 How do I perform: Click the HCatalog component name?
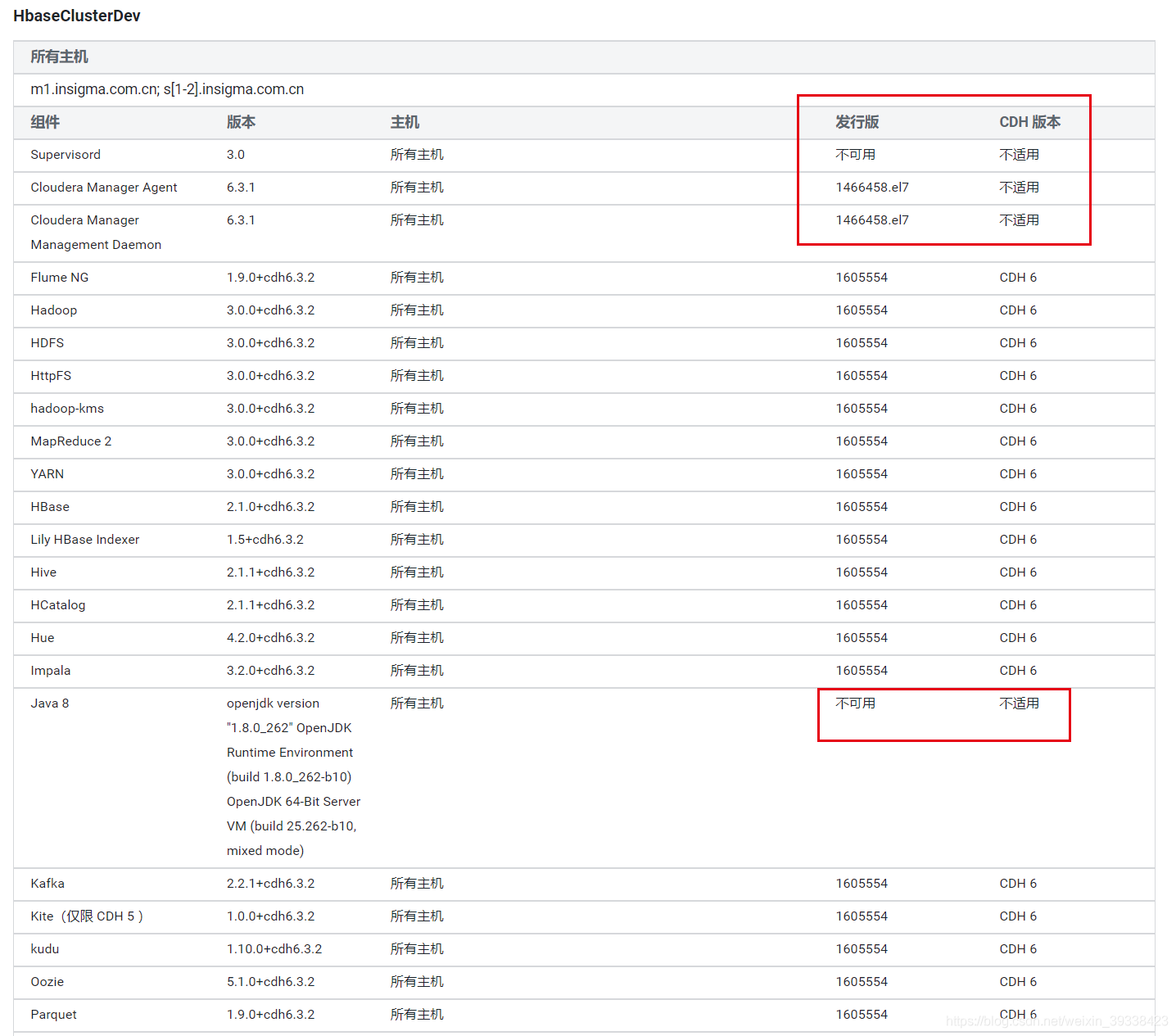pyautogui.click(x=58, y=605)
